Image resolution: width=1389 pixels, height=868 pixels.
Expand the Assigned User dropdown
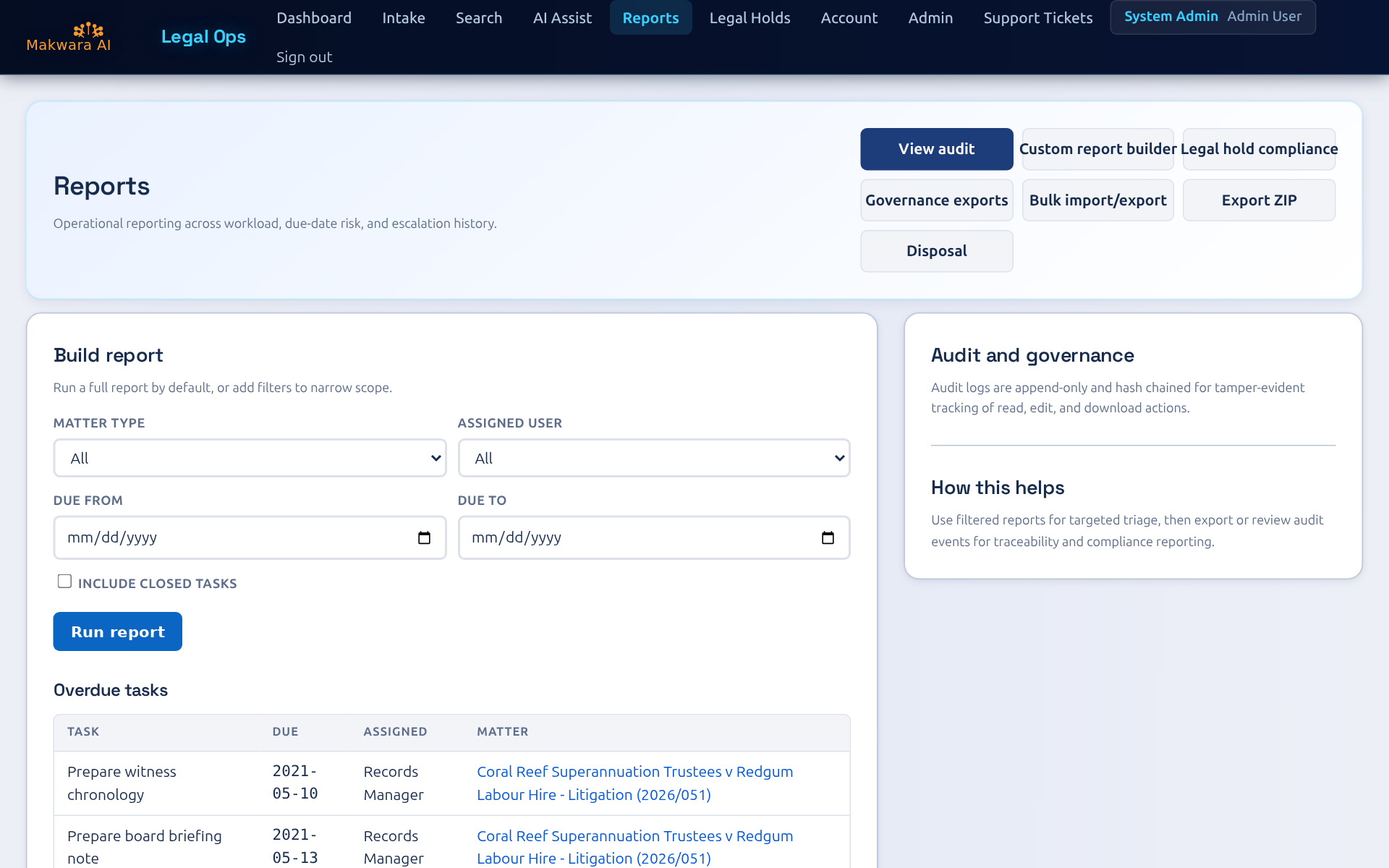[x=653, y=458]
